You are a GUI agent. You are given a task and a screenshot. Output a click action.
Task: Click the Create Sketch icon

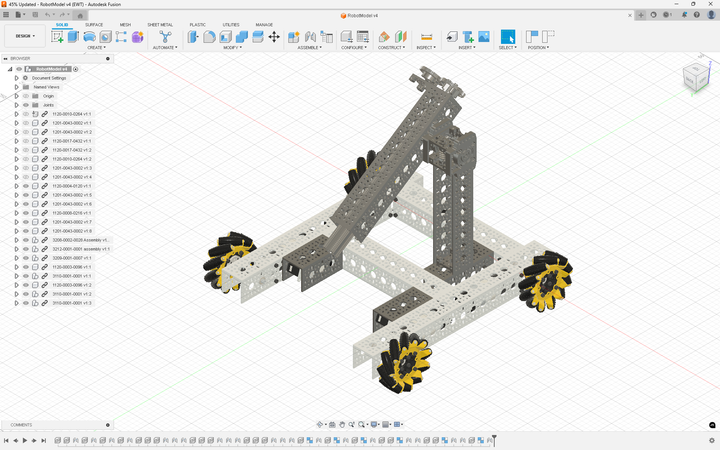(57, 37)
